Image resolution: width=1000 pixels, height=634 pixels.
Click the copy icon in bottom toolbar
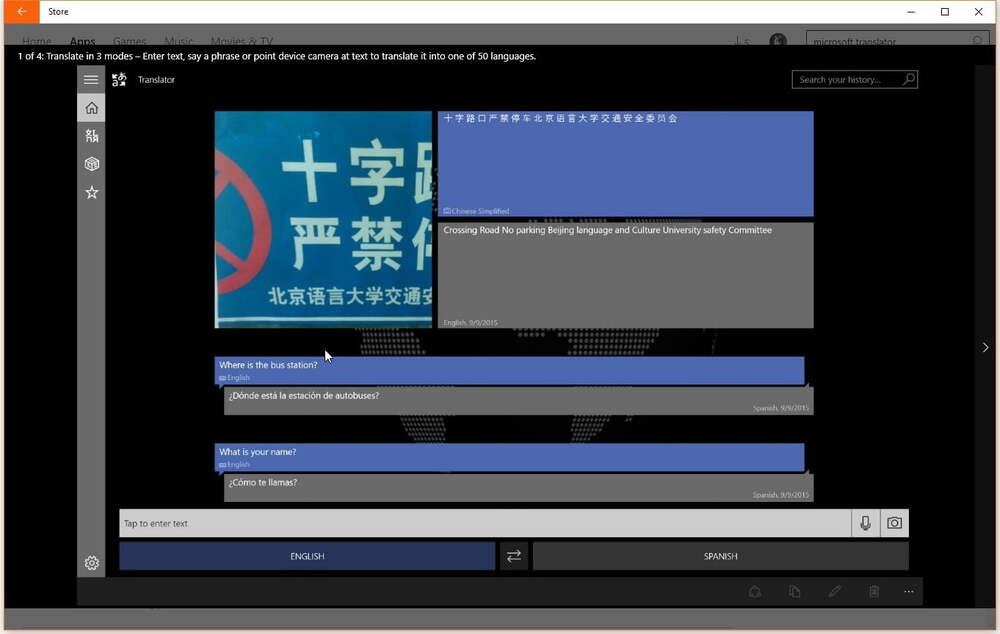[795, 591]
